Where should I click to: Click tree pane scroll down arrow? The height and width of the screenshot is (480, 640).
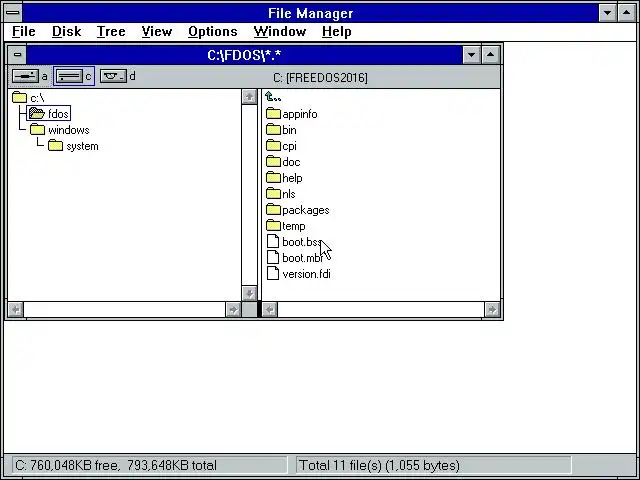coord(249,293)
